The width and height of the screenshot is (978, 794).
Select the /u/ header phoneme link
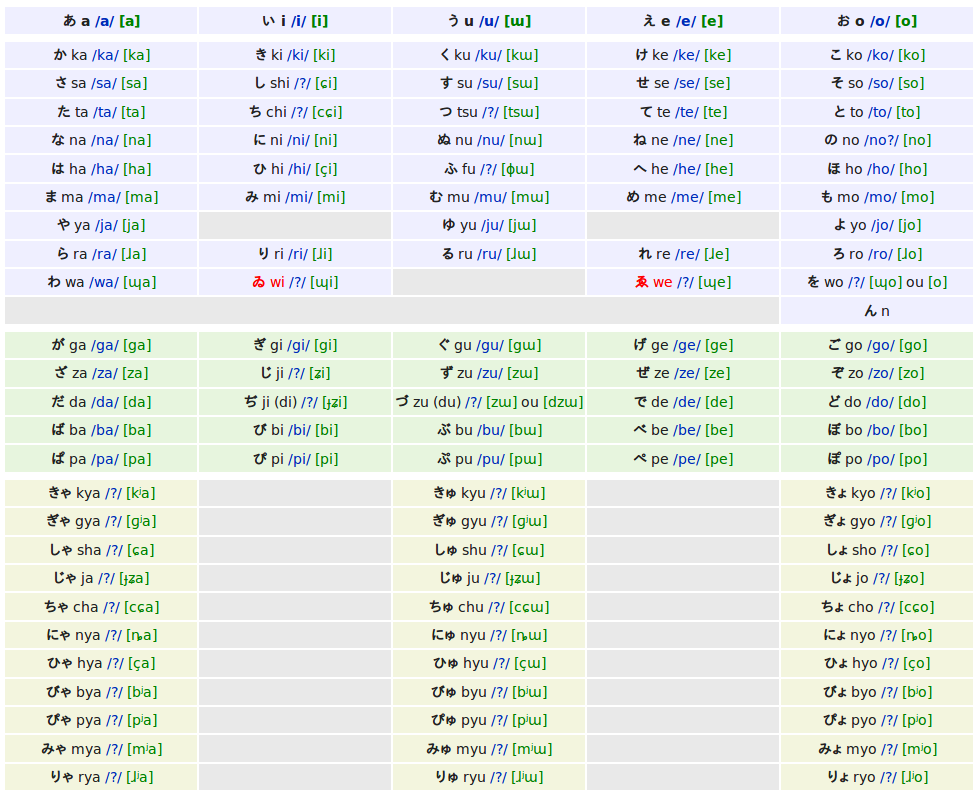click(x=490, y=21)
